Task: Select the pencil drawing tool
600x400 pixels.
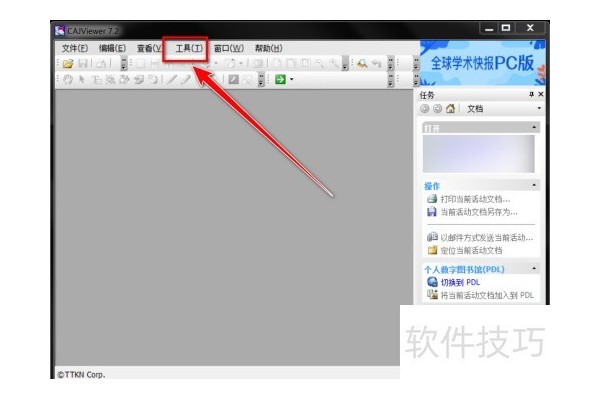Action: coord(186,79)
